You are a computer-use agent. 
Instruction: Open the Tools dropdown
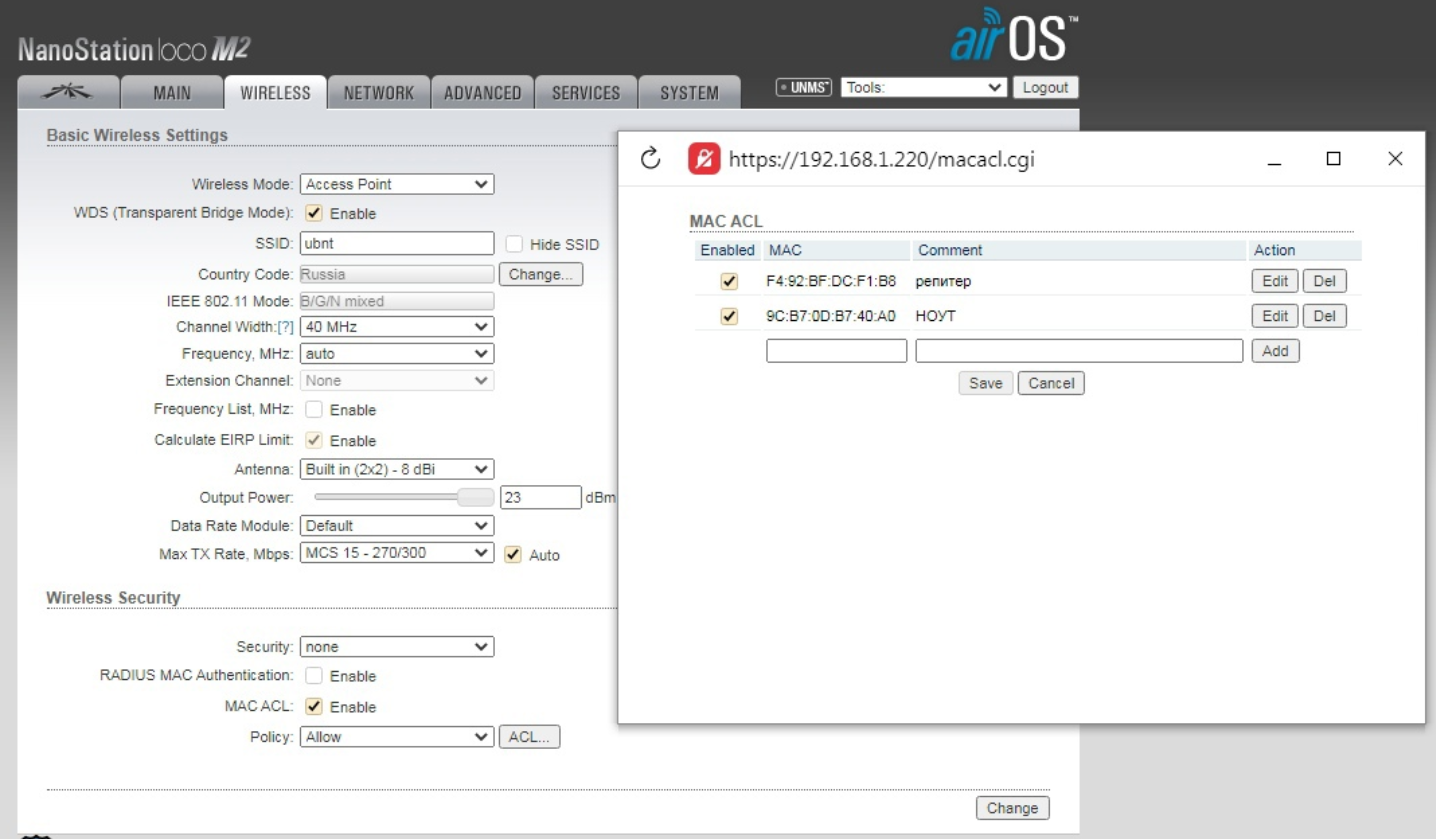coord(924,87)
